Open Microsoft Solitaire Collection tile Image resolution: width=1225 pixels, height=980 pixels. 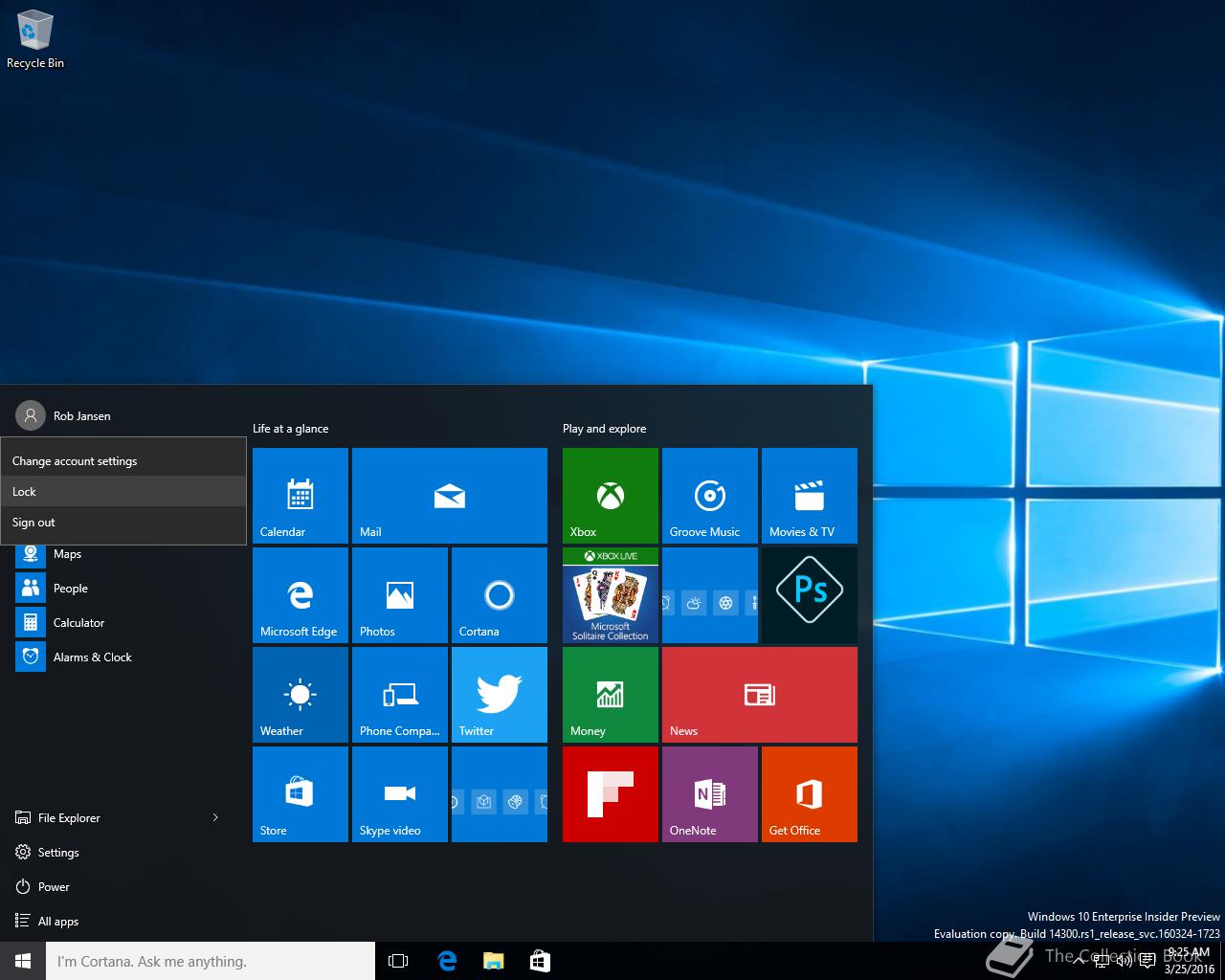(x=611, y=595)
